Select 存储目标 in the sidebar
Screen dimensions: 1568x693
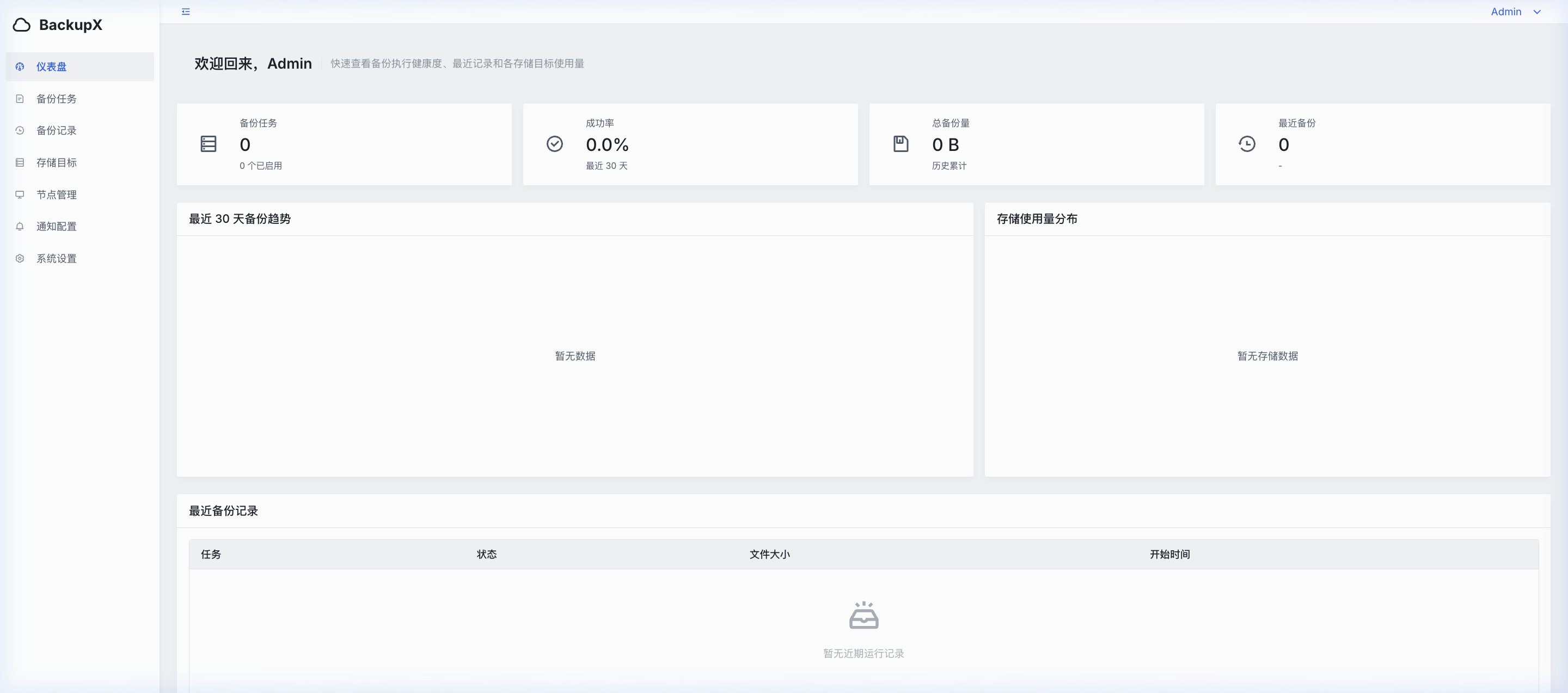pyautogui.click(x=56, y=162)
